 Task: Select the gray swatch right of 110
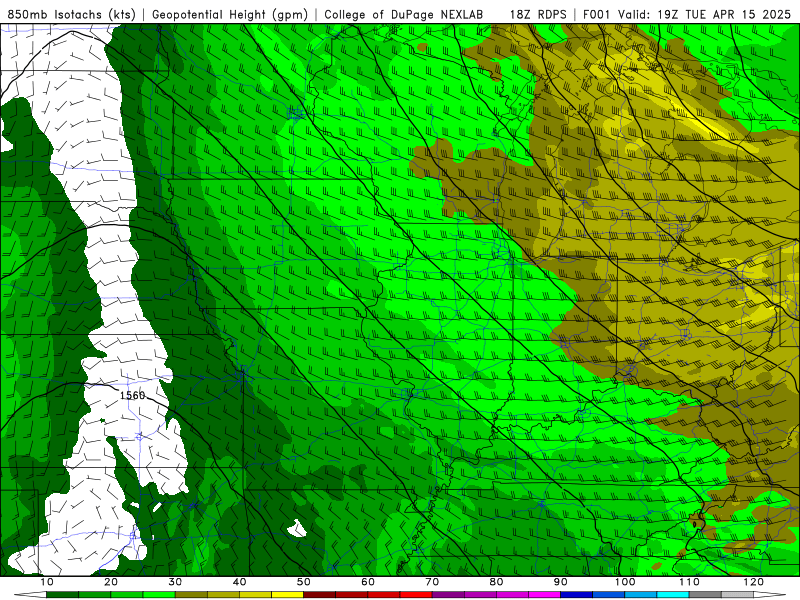tap(705, 595)
